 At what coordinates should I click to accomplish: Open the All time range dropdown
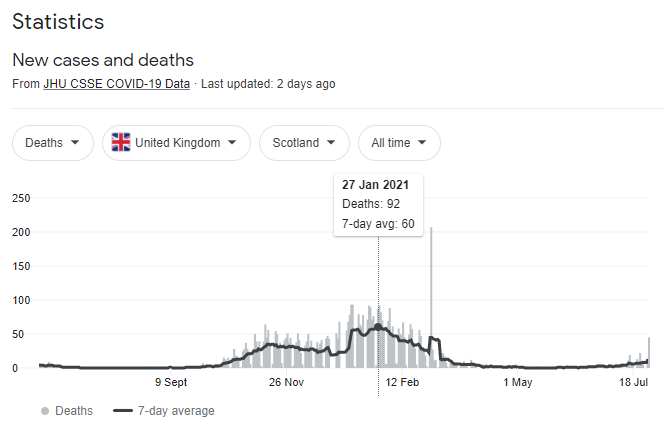pyautogui.click(x=399, y=143)
